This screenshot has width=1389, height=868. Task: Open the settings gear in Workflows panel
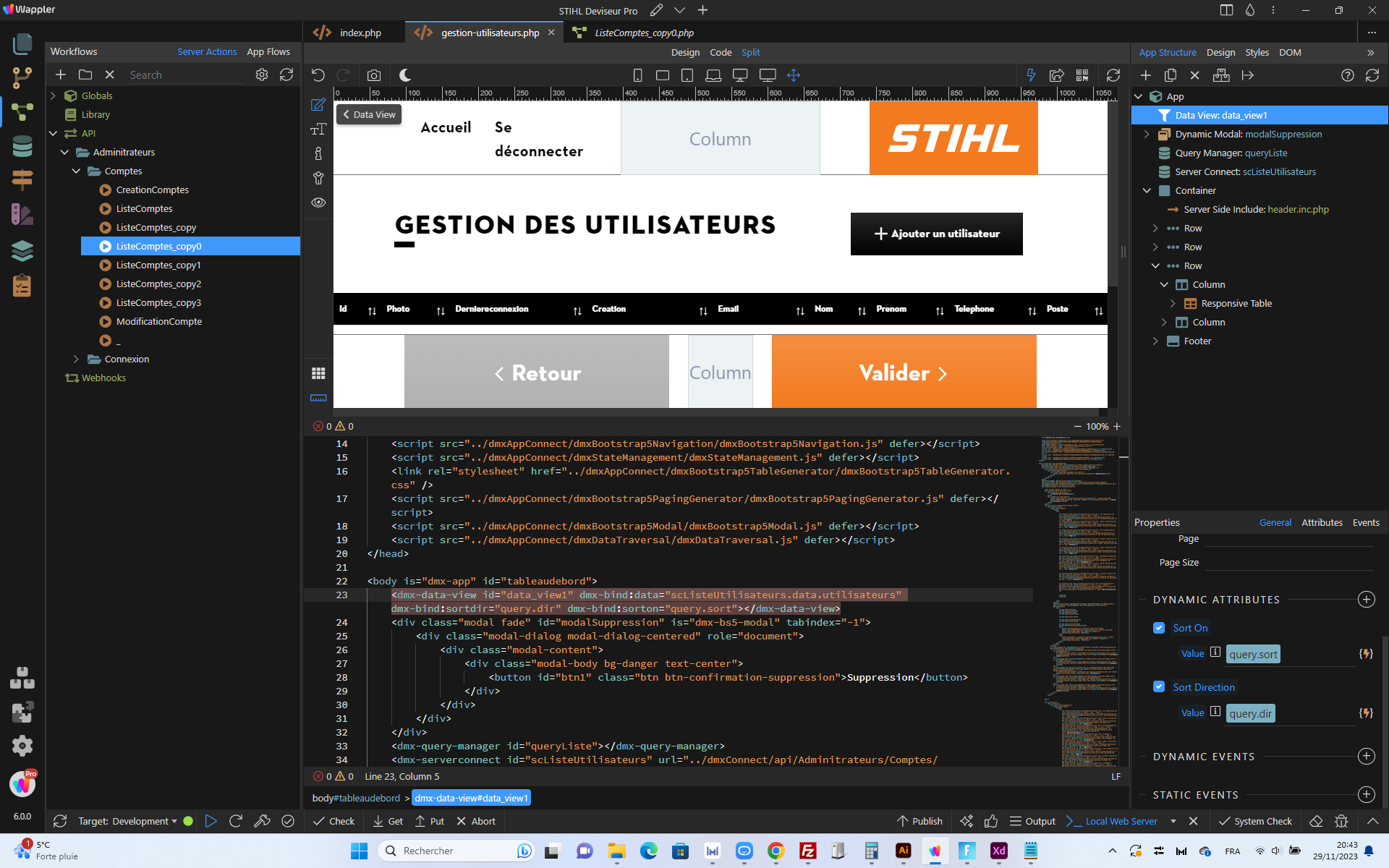click(x=262, y=75)
